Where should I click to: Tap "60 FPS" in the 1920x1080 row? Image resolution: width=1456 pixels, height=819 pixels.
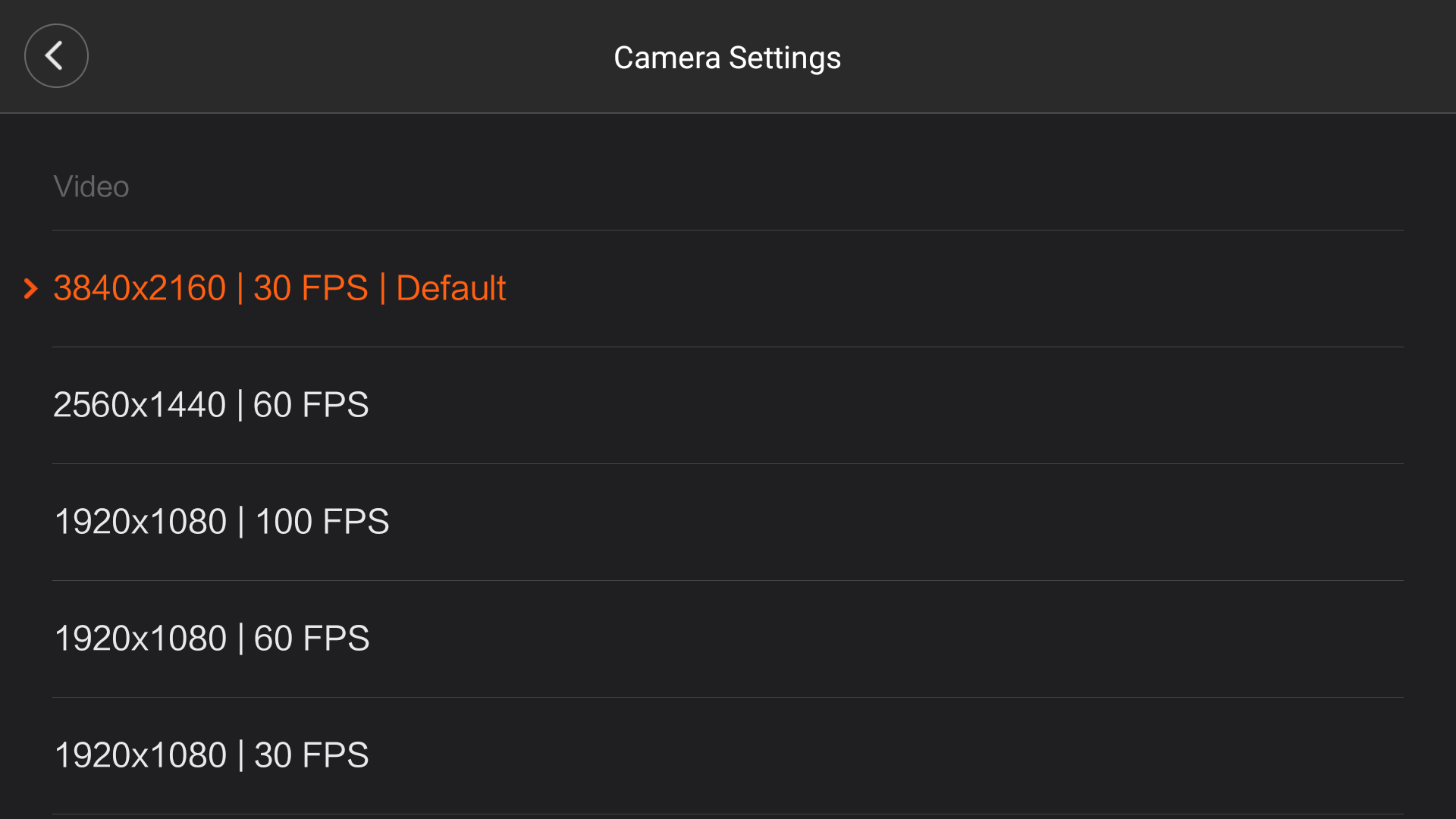[x=312, y=639]
